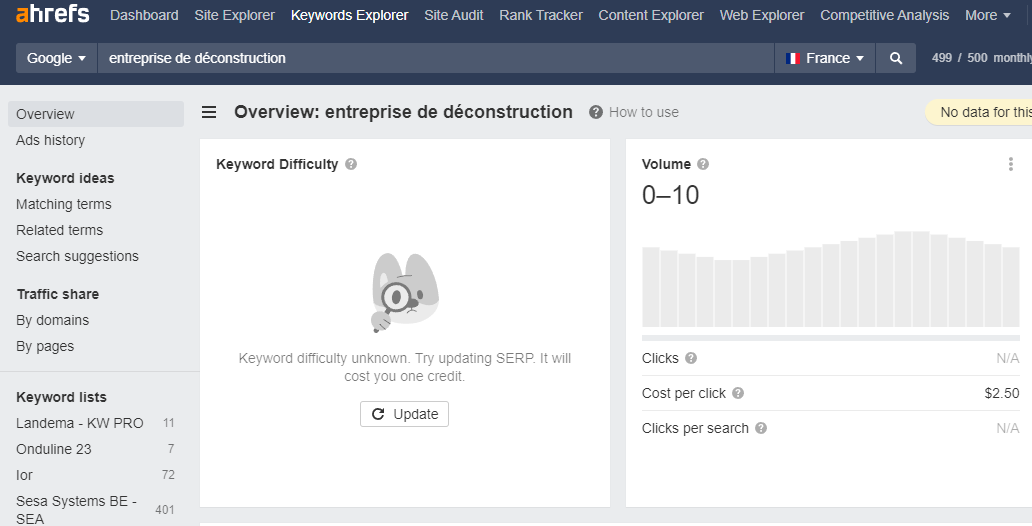Open Site Audit
Image resolution: width=1032 pixels, height=526 pixels.
pos(453,15)
